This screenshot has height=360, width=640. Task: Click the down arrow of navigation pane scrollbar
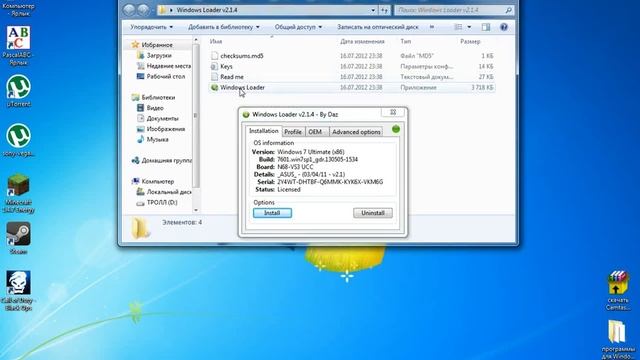[196, 210]
